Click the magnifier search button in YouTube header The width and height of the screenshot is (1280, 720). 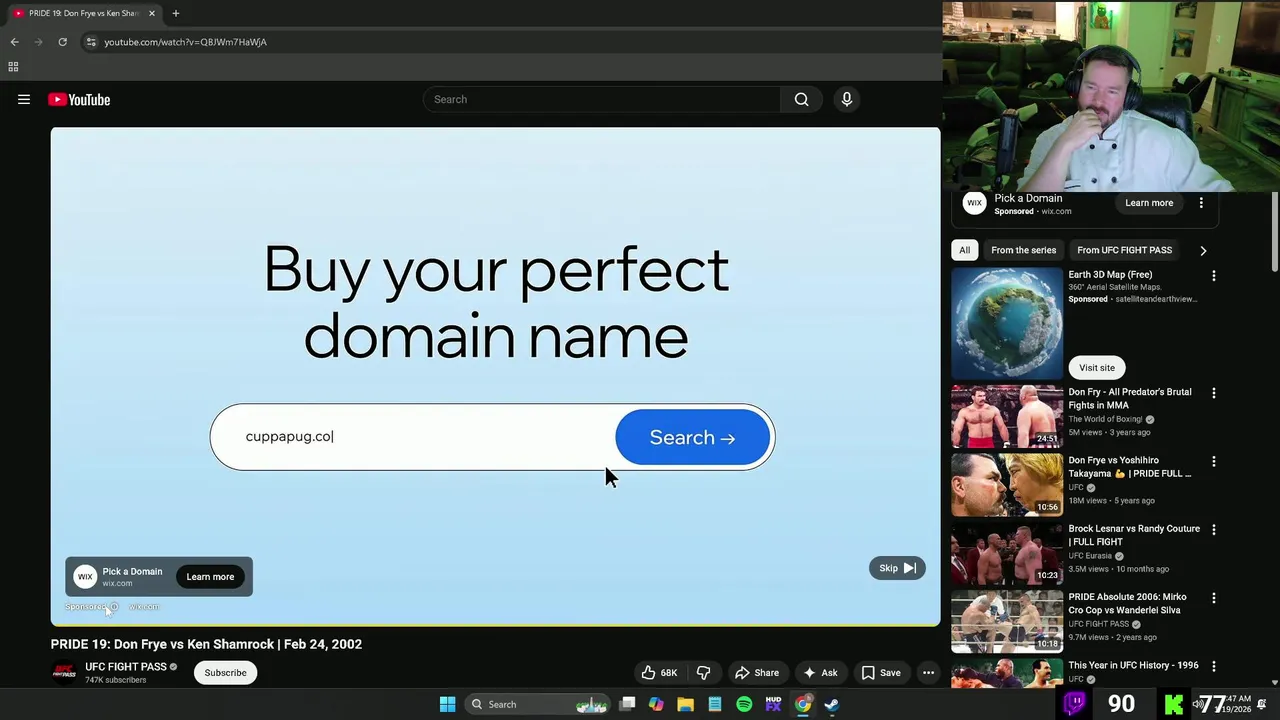pyautogui.click(x=801, y=99)
